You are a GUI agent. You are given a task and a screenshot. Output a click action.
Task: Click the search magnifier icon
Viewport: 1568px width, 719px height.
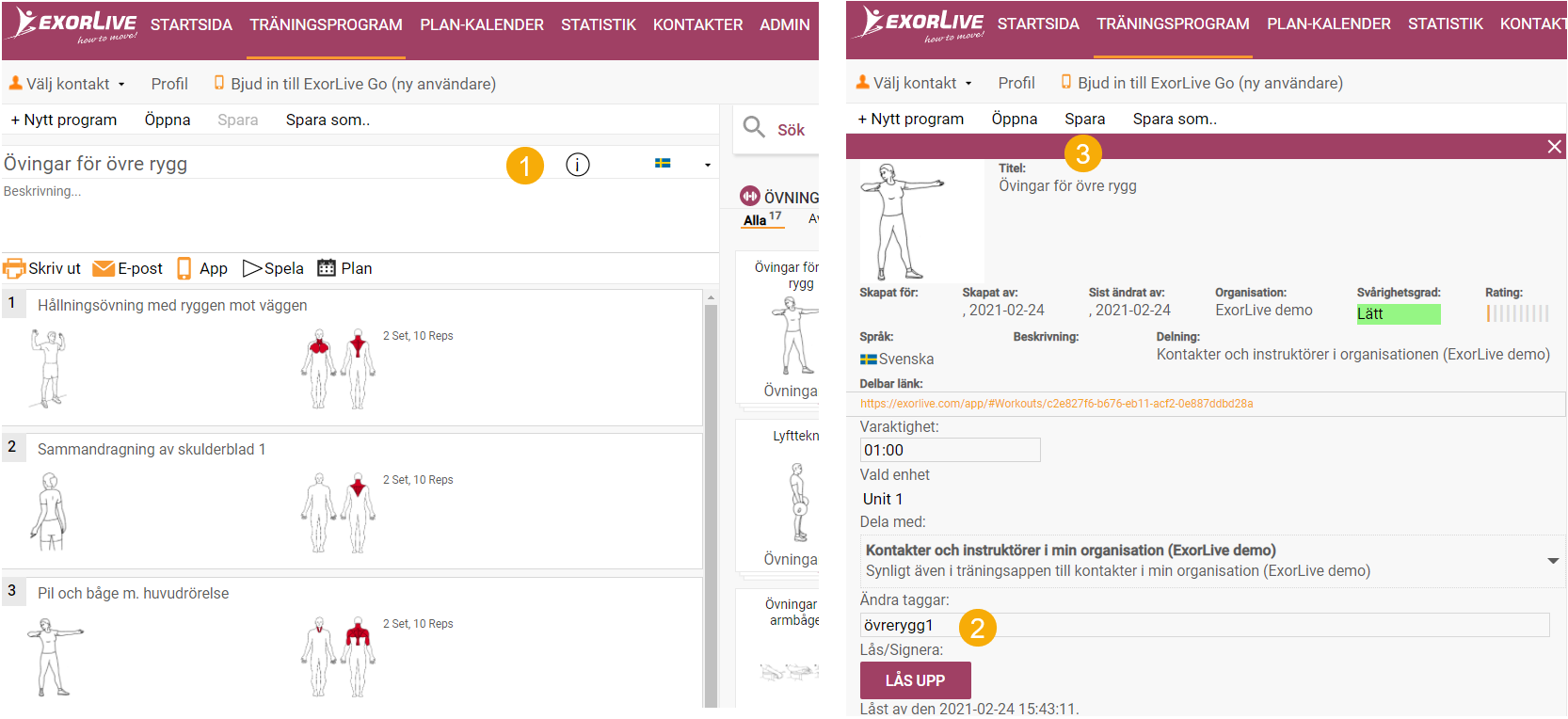click(754, 127)
